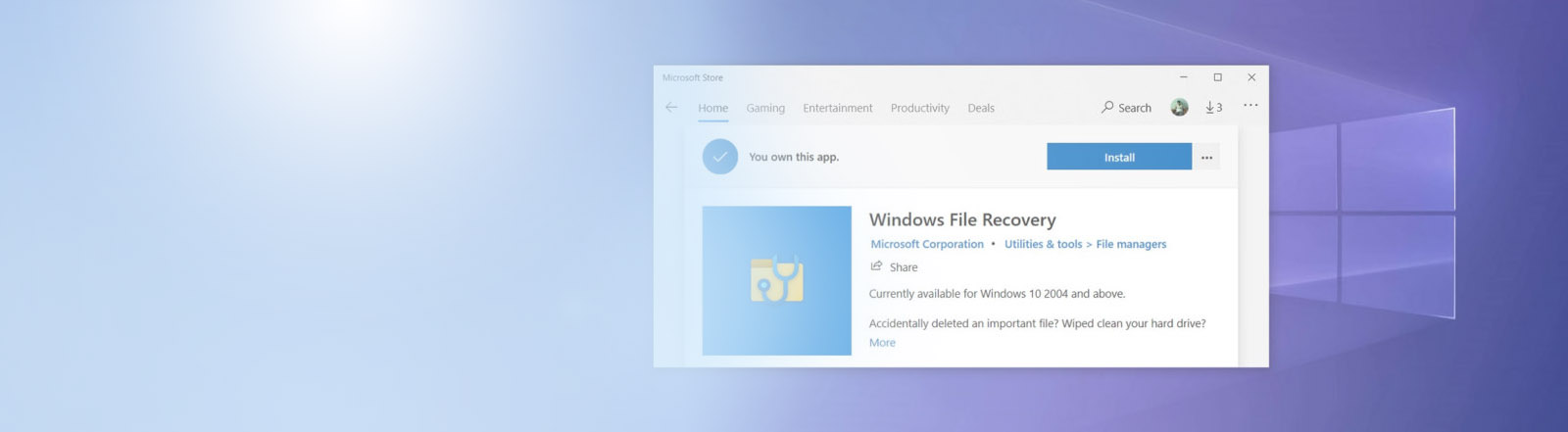Screen dimensions: 1568x432
Task: Open Search in Microsoft Store
Action: (x=1126, y=108)
